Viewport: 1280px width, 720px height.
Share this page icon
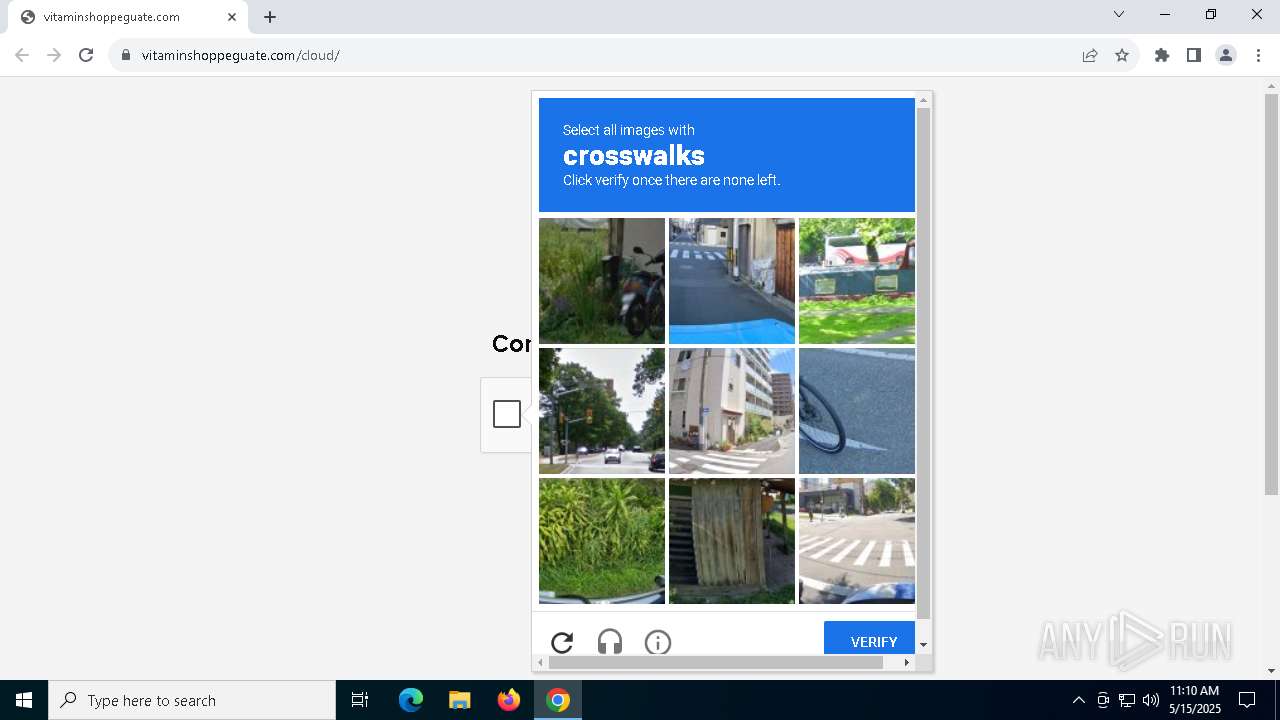tap(1090, 55)
